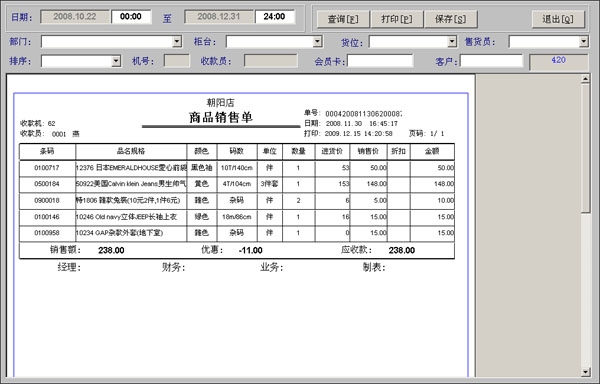Open the 排序 sort order dropdown
This screenshot has width=600, height=384.
tap(116, 61)
